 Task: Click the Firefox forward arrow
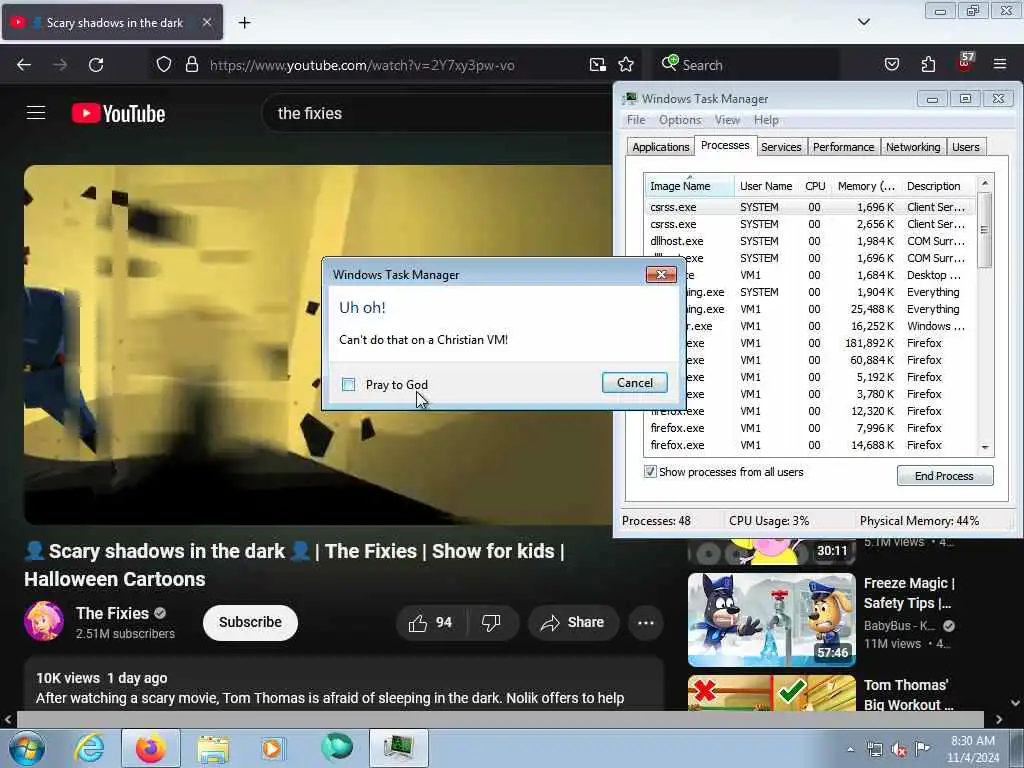click(x=59, y=65)
